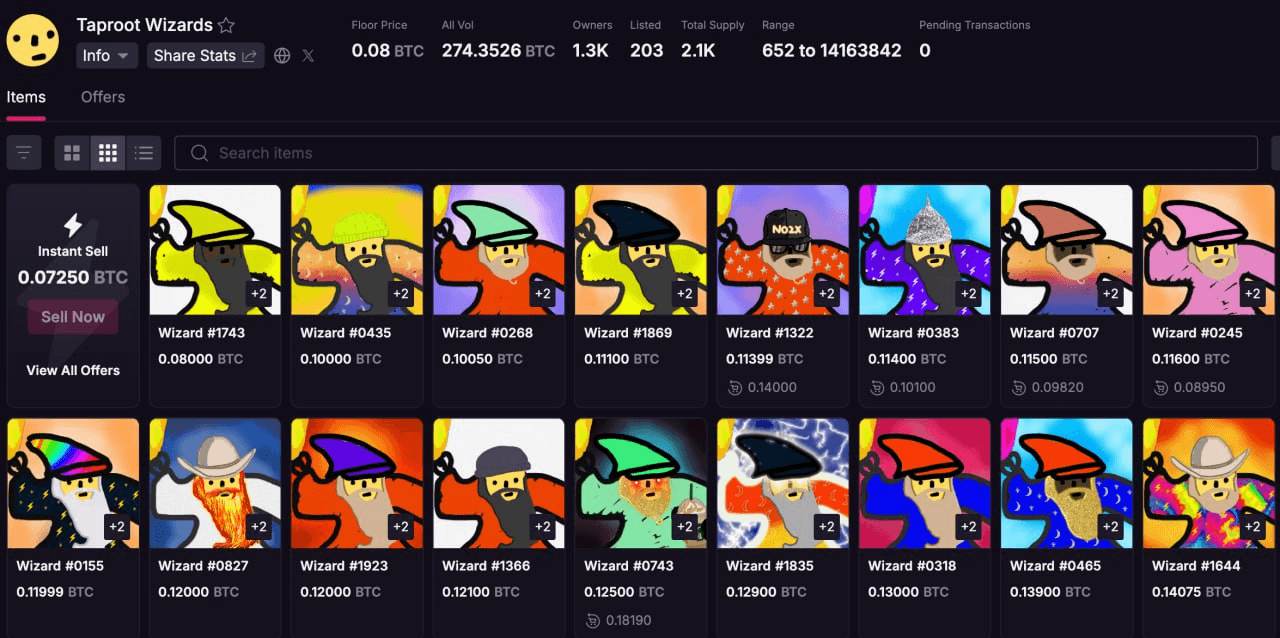1280x638 pixels.
Task: Open Wizard #0268 thumbnail
Action: click(499, 250)
